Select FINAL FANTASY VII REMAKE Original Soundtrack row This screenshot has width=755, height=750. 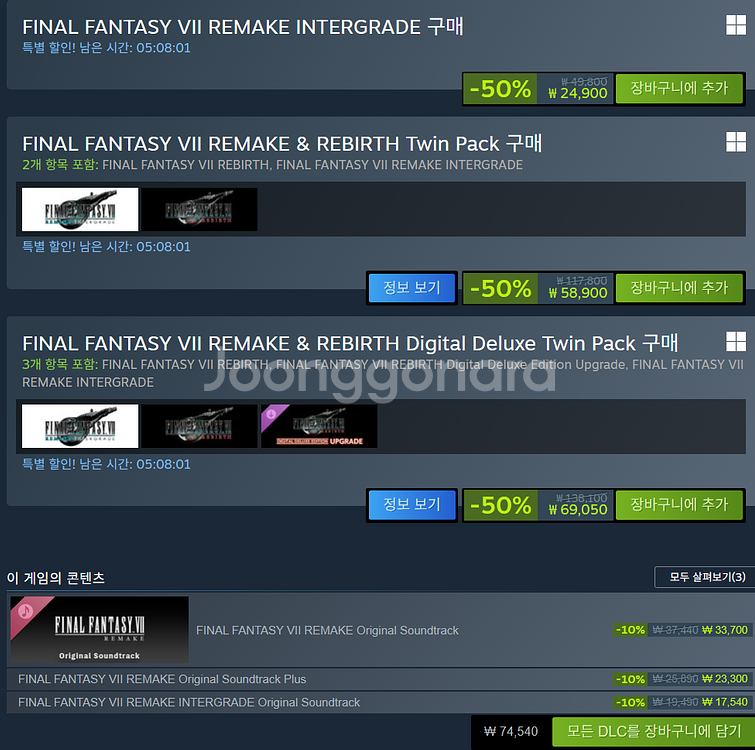380,630
